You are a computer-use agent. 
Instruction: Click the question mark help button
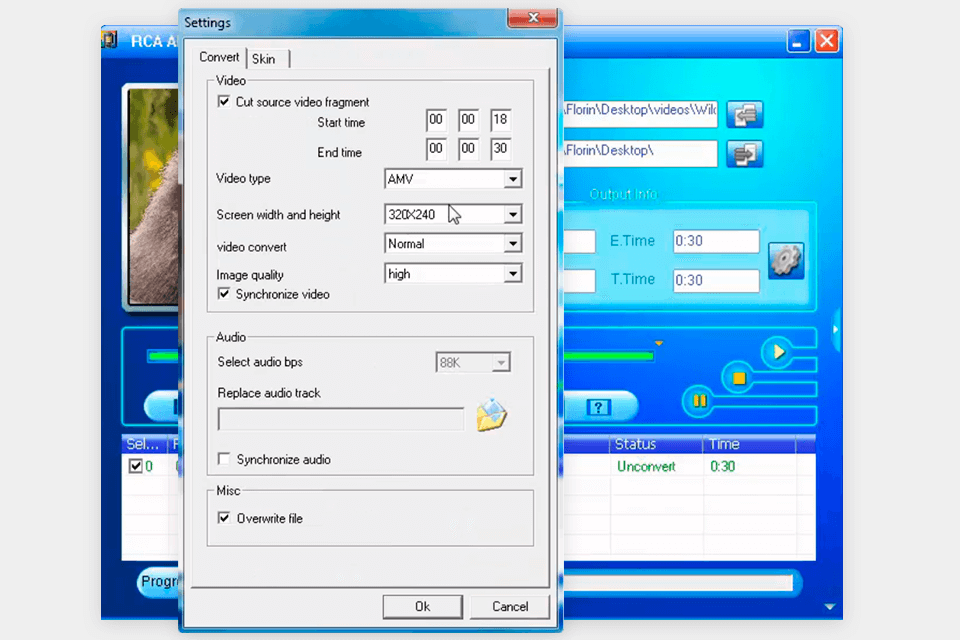click(598, 406)
